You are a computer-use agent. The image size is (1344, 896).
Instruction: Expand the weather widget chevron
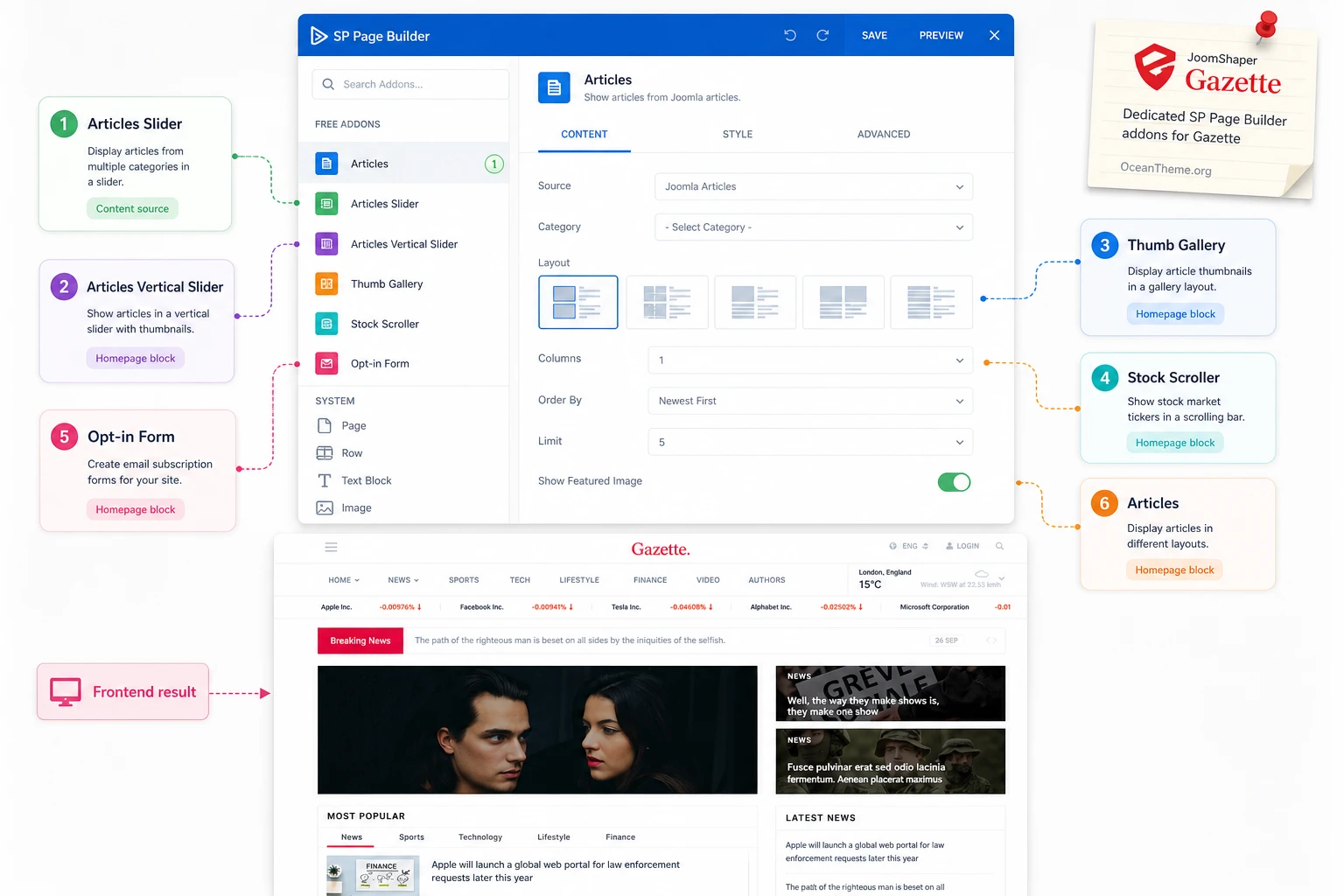pyautogui.click(x=1002, y=579)
